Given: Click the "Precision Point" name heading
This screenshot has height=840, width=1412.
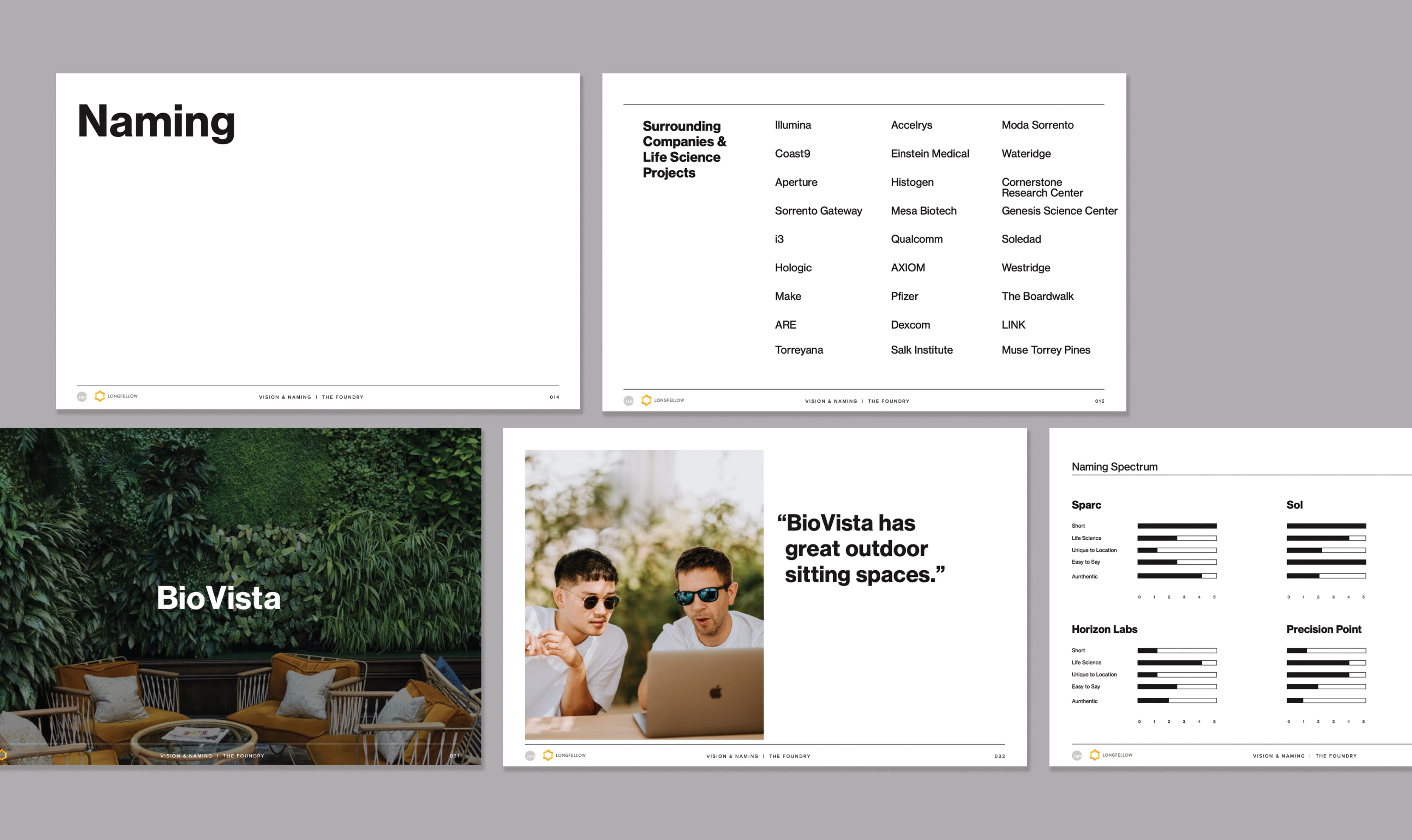Looking at the screenshot, I should [x=1324, y=629].
